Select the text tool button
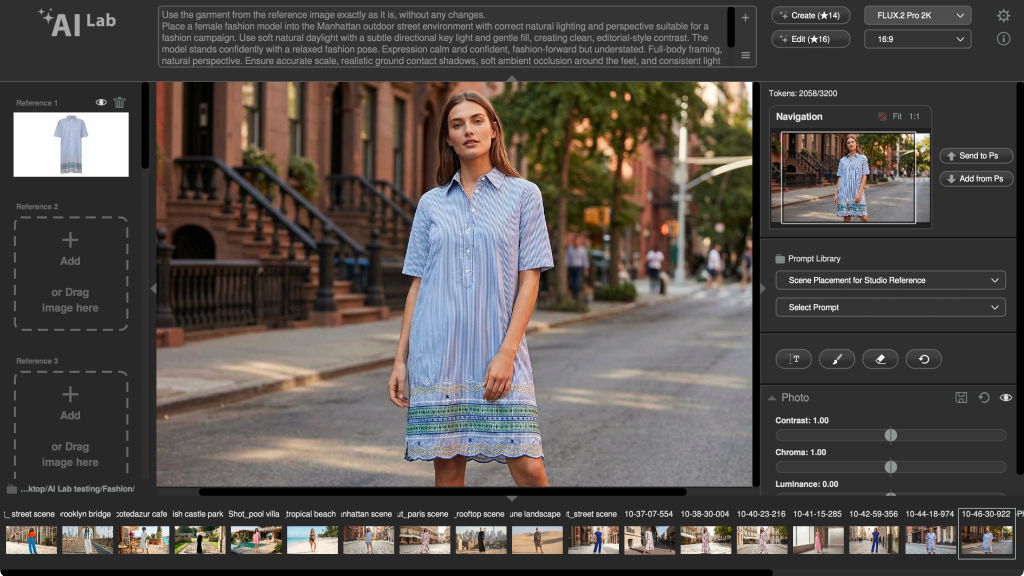The image size is (1024, 576). tap(793, 359)
